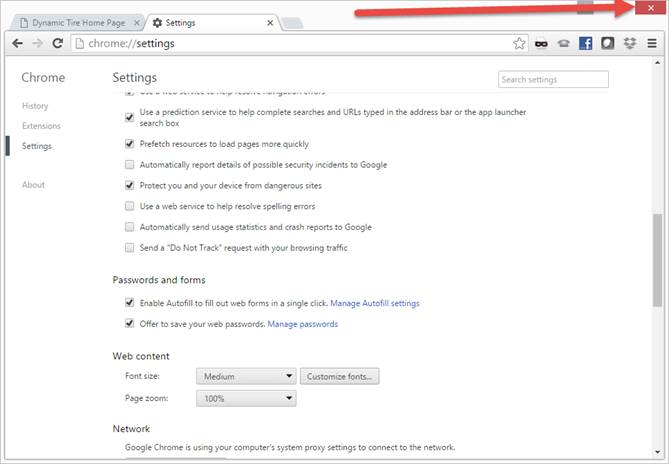Click the masked glasses extension icon

pyautogui.click(x=542, y=43)
